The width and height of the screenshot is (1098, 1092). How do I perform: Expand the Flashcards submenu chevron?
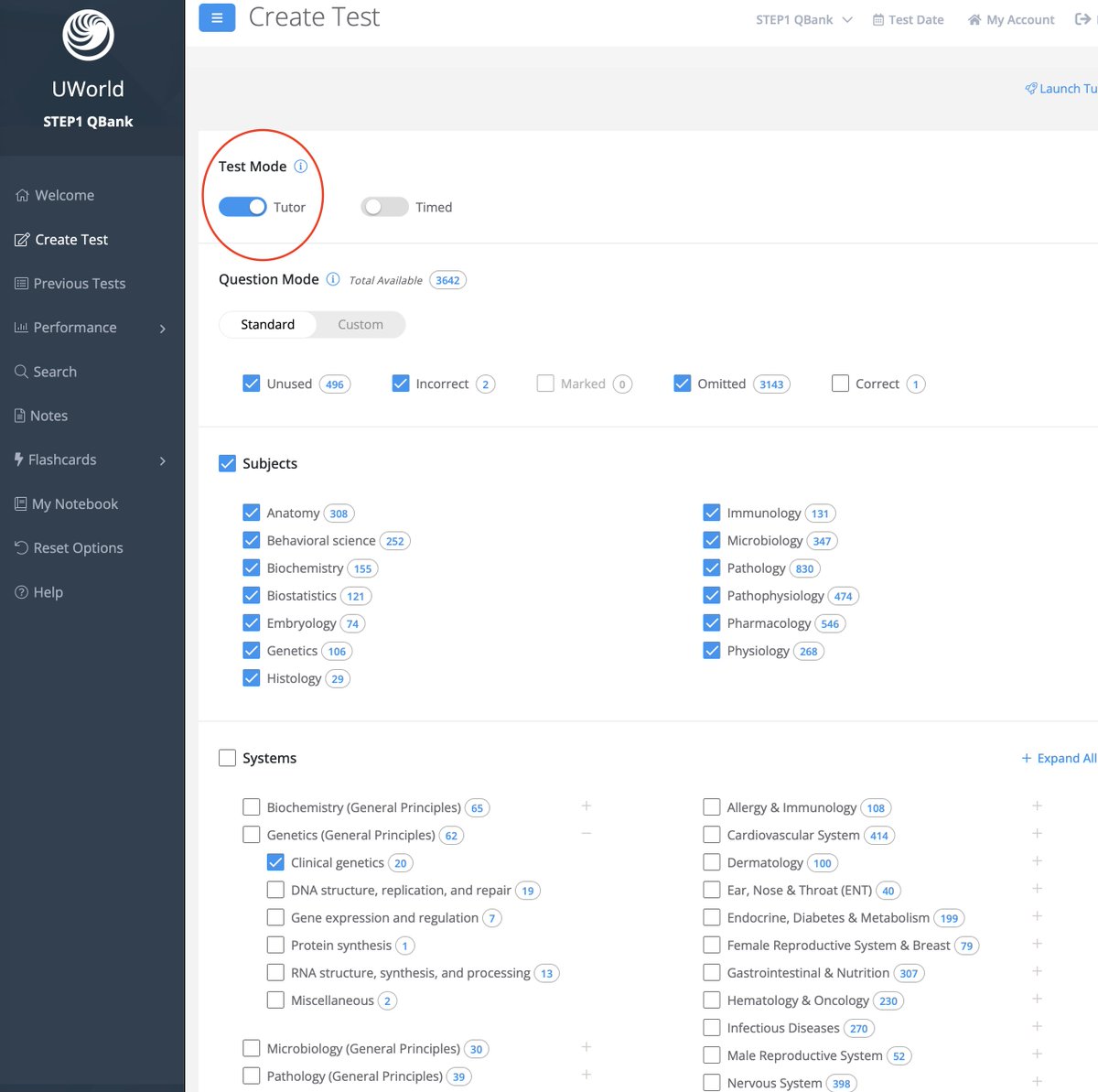pos(163,460)
